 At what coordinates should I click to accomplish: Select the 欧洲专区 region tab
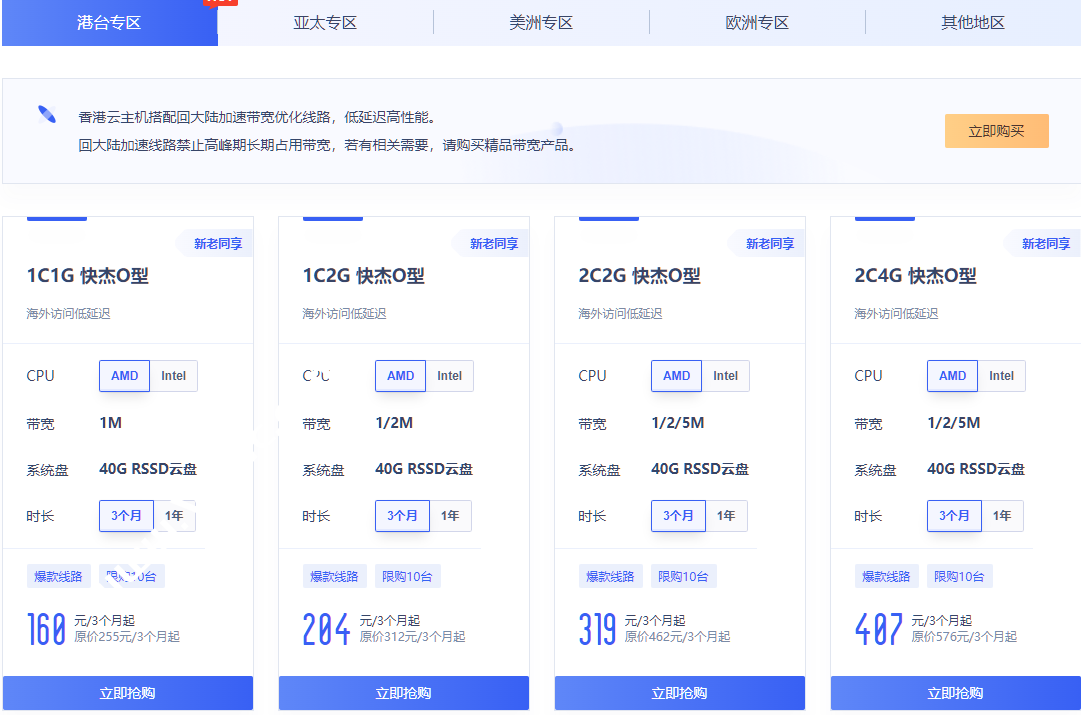[x=757, y=22]
